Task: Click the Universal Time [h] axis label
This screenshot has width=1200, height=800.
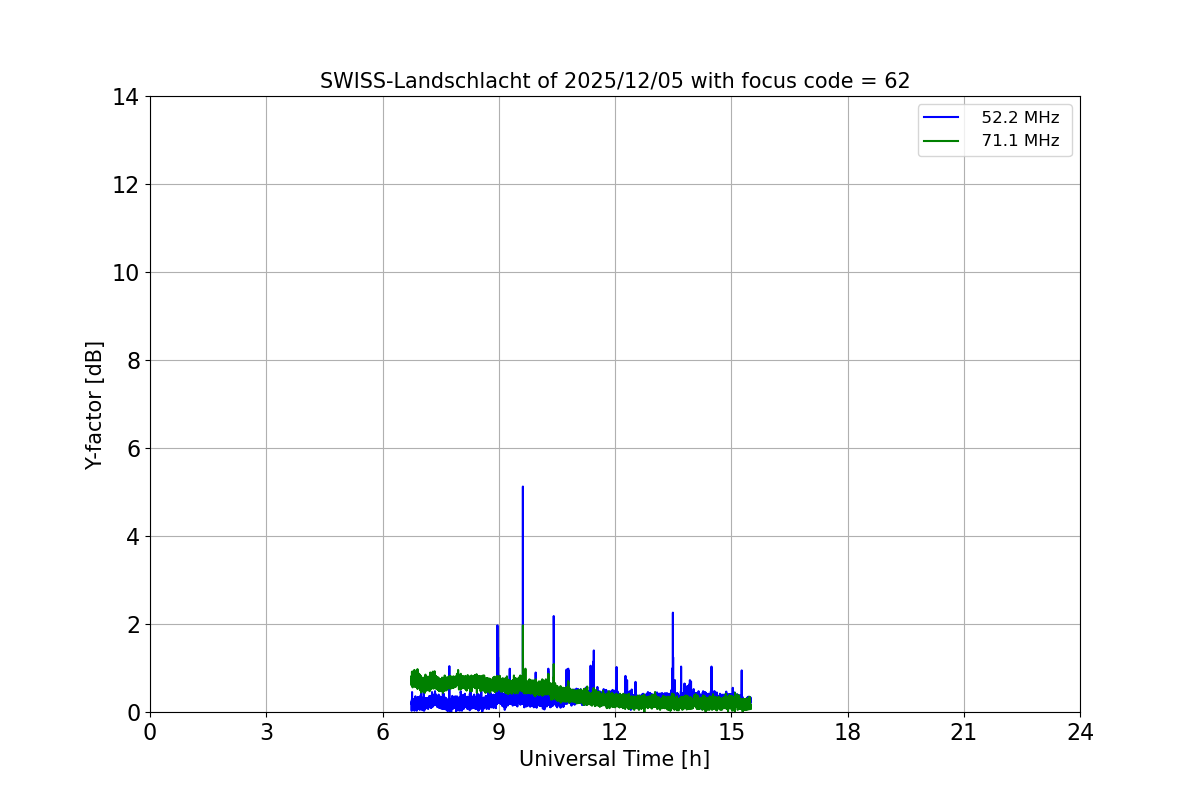Action: (614, 759)
